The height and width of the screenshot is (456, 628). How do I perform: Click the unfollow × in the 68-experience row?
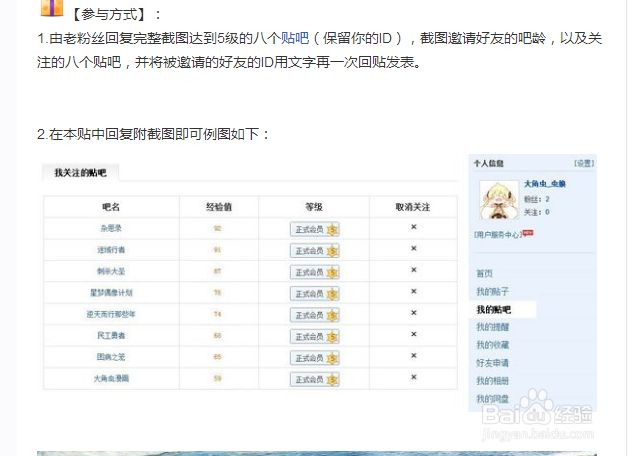coord(414,334)
